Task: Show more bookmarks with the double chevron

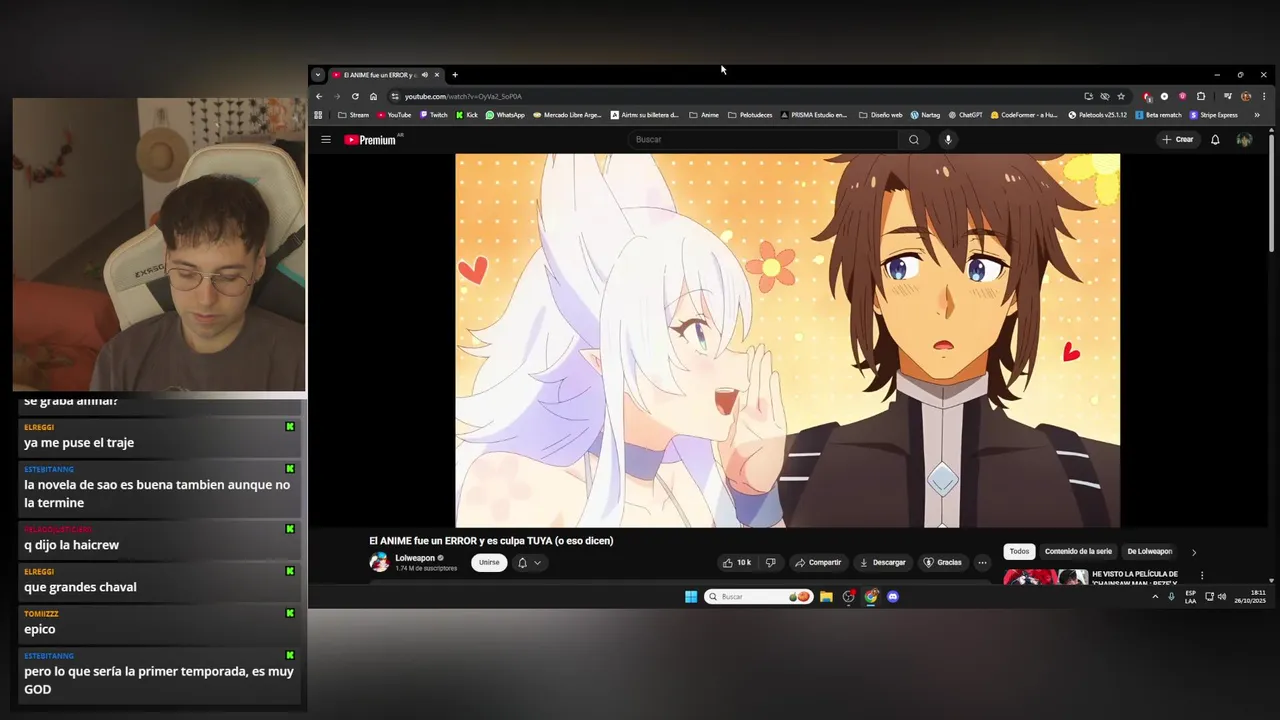Action: coord(1257,115)
